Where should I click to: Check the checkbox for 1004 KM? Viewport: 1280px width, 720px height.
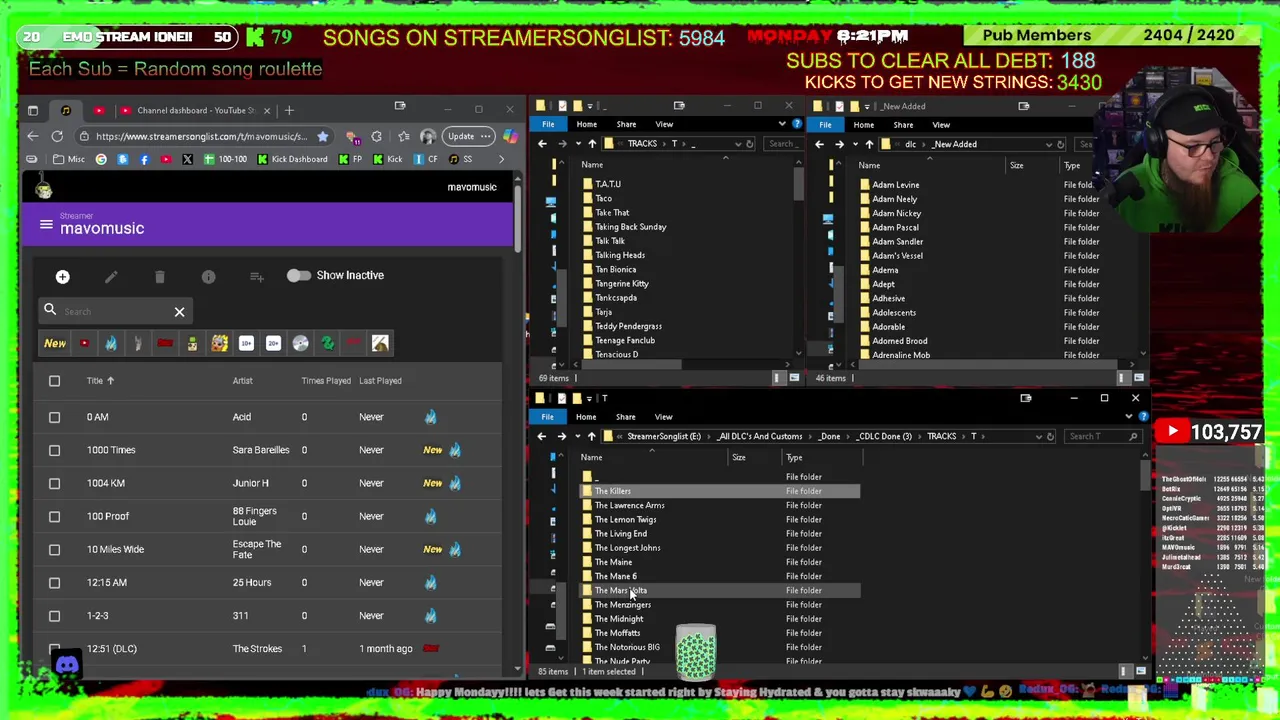coord(54,483)
